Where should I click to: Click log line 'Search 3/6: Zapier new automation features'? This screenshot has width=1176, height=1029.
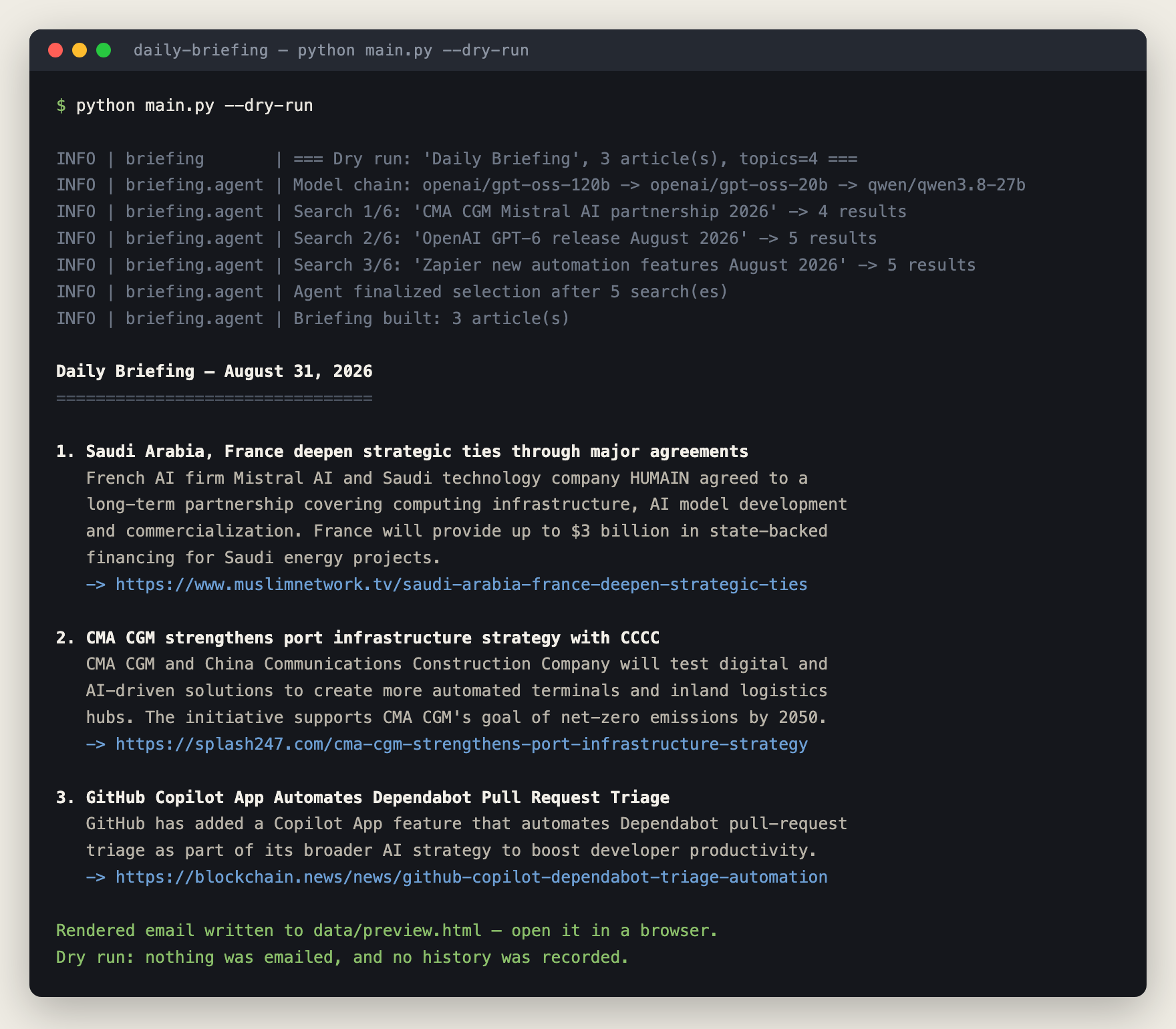[x=516, y=265]
